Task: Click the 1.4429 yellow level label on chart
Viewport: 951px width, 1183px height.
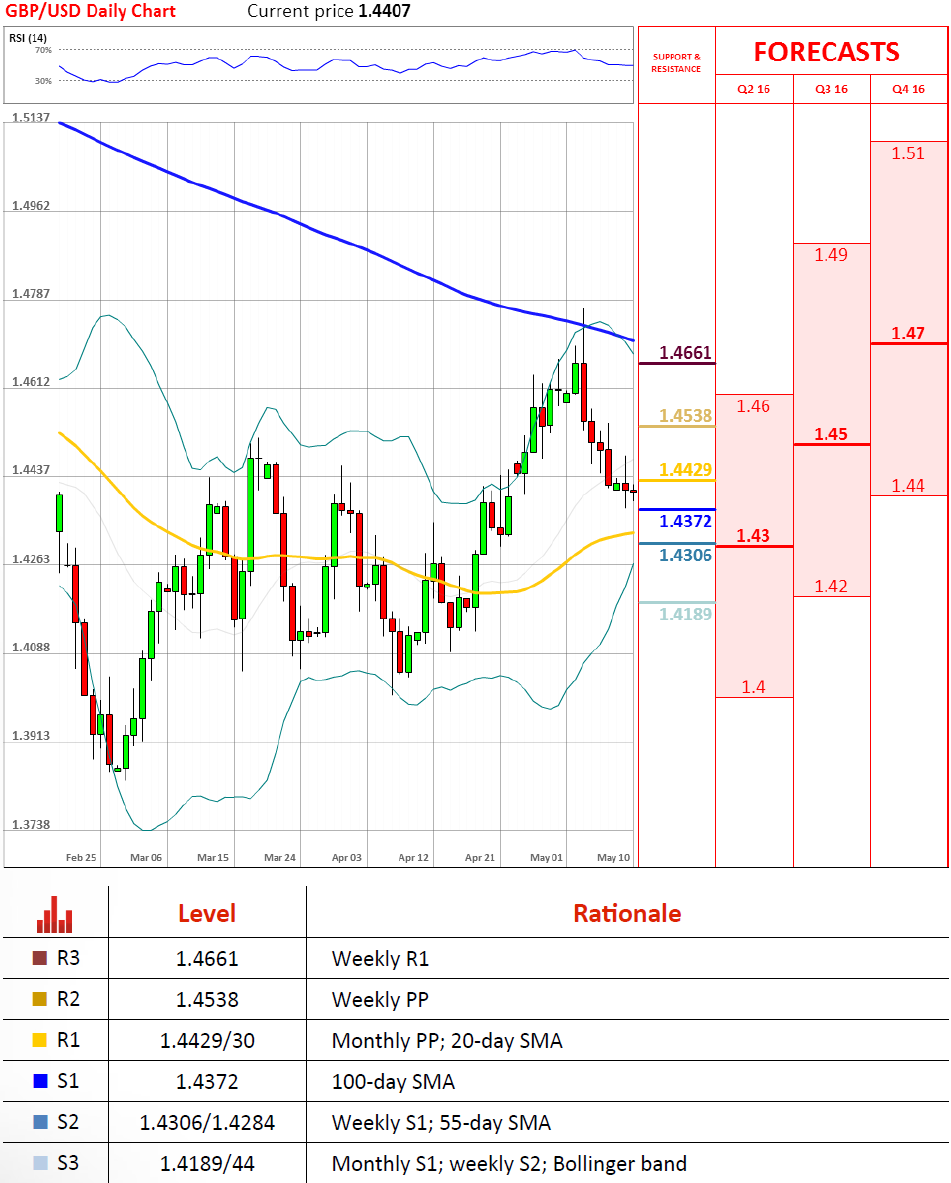Action: pyautogui.click(x=685, y=469)
